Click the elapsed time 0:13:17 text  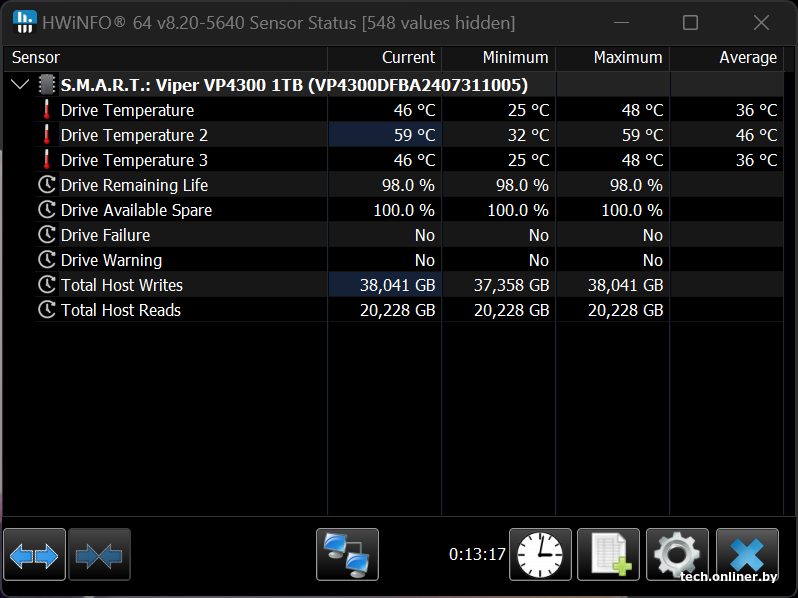click(x=477, y=554)
